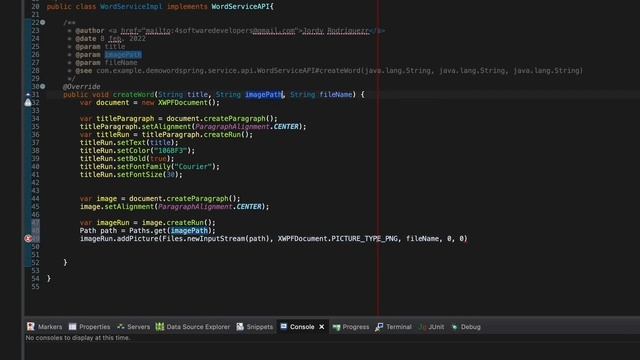Click highlighted imagePath inside Paths.get call
The image size is (640, 360).
(x=189, y=231)
